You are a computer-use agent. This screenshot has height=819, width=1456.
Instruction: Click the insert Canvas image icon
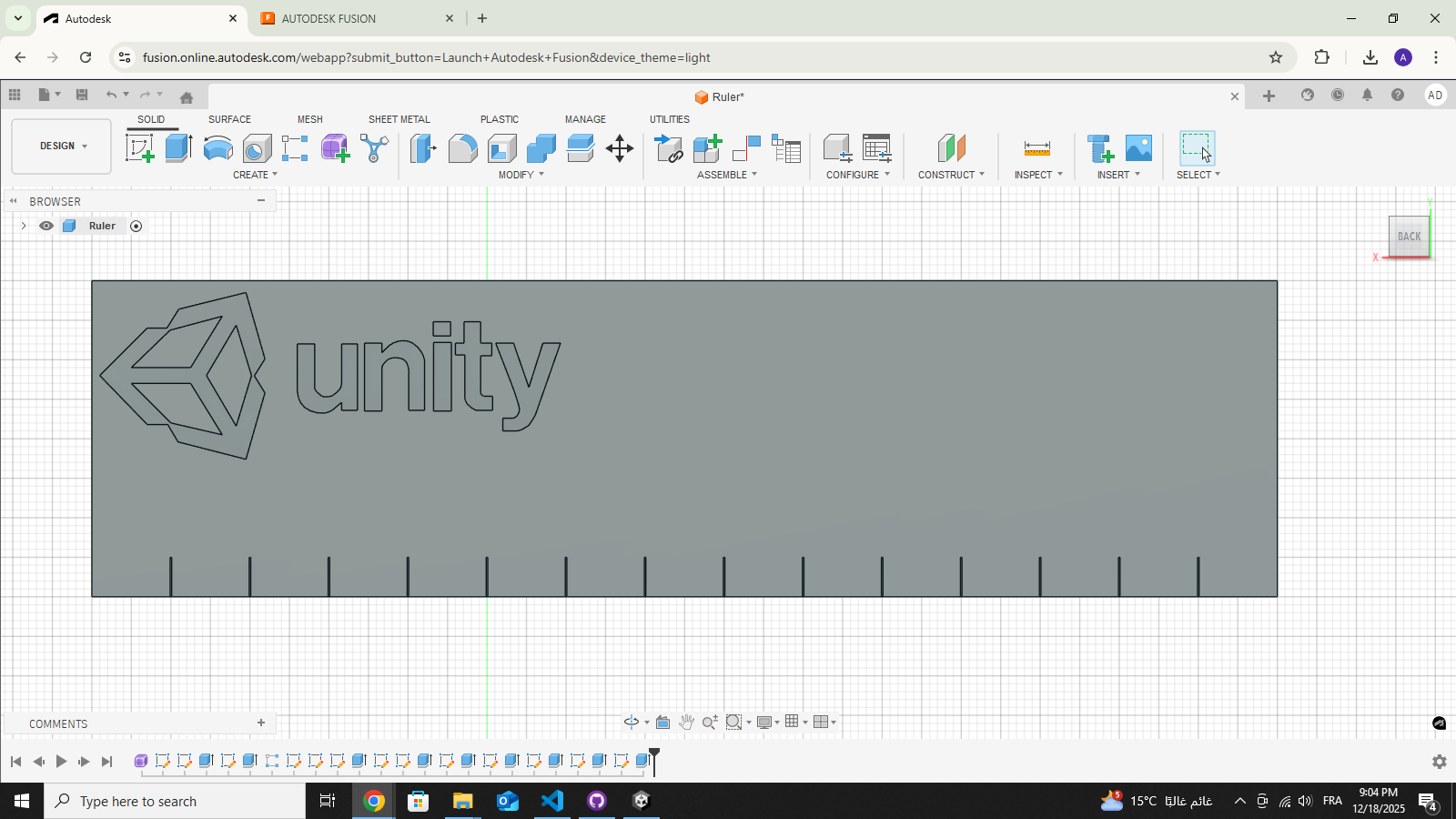tap(1138, 148)
